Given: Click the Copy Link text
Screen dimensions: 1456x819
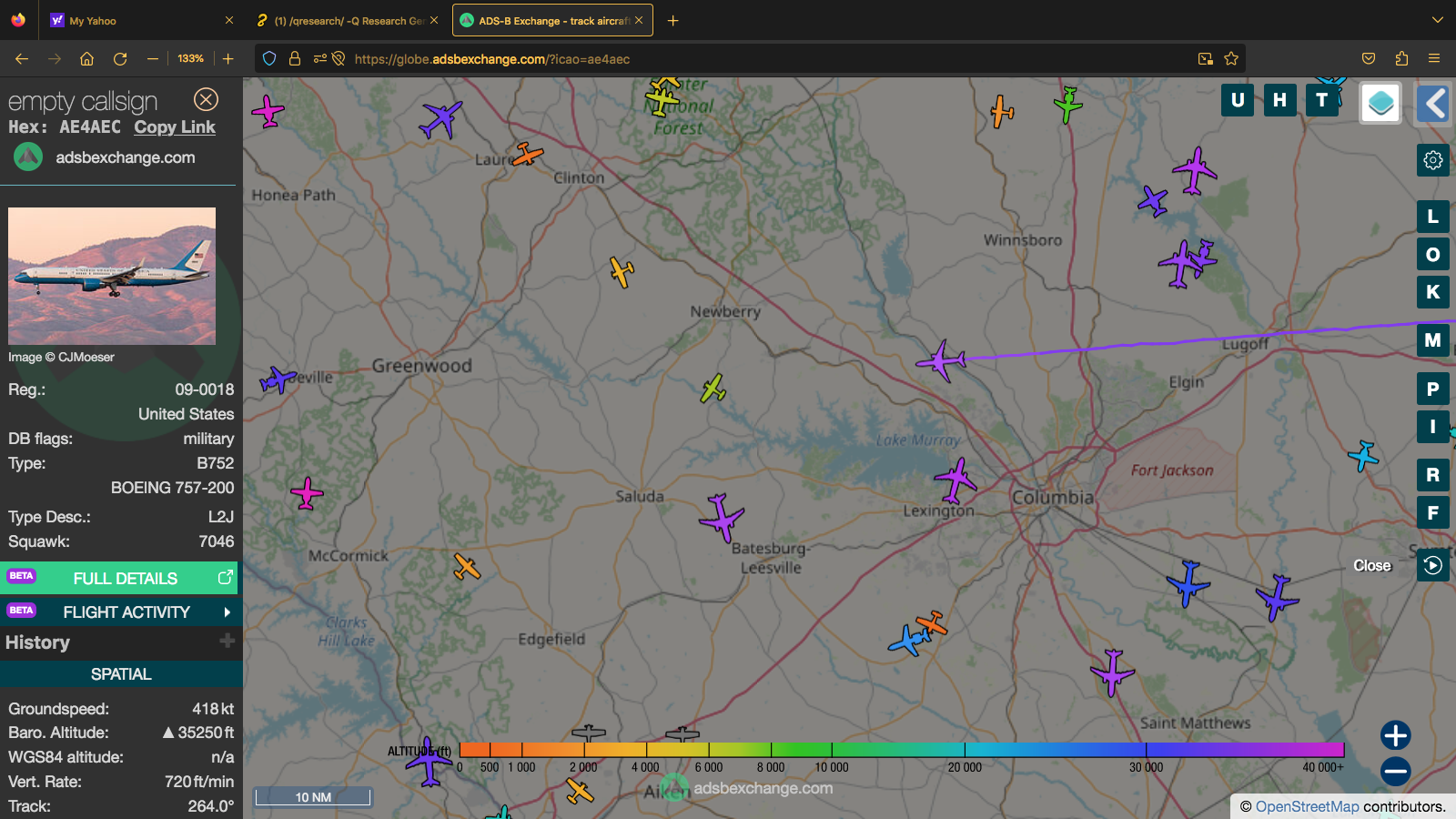Looking at the screenshot, I should 175,127.
